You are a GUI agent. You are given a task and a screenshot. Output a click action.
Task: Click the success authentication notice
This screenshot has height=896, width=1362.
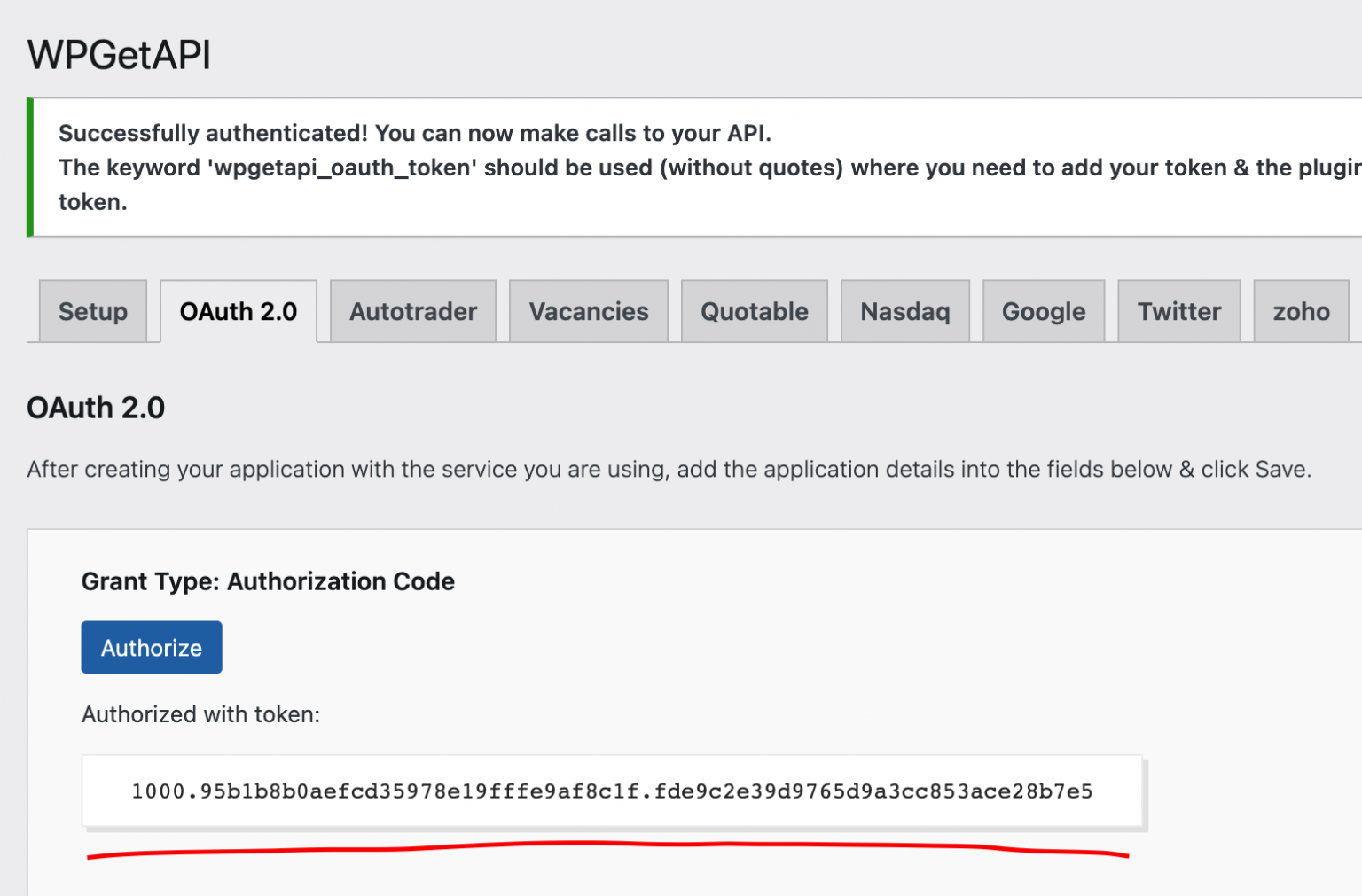pos(414,133)
